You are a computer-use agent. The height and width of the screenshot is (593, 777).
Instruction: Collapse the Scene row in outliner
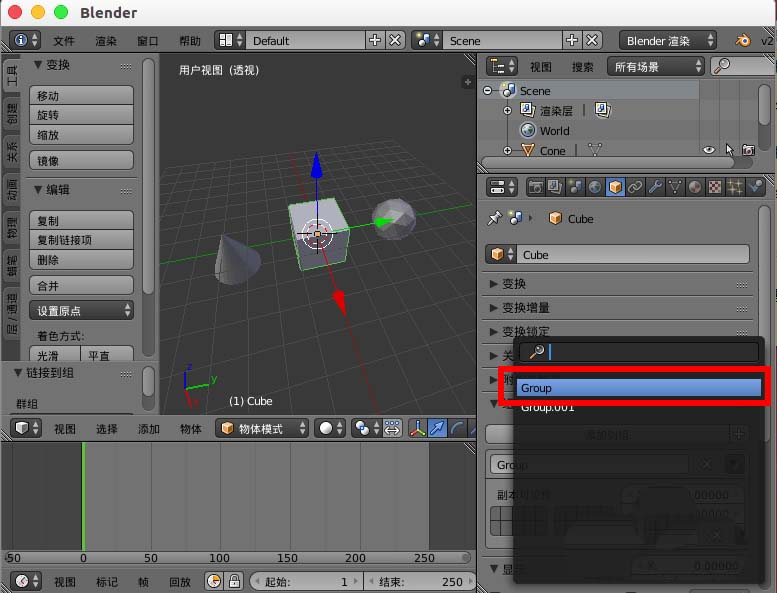pos(488,91)
